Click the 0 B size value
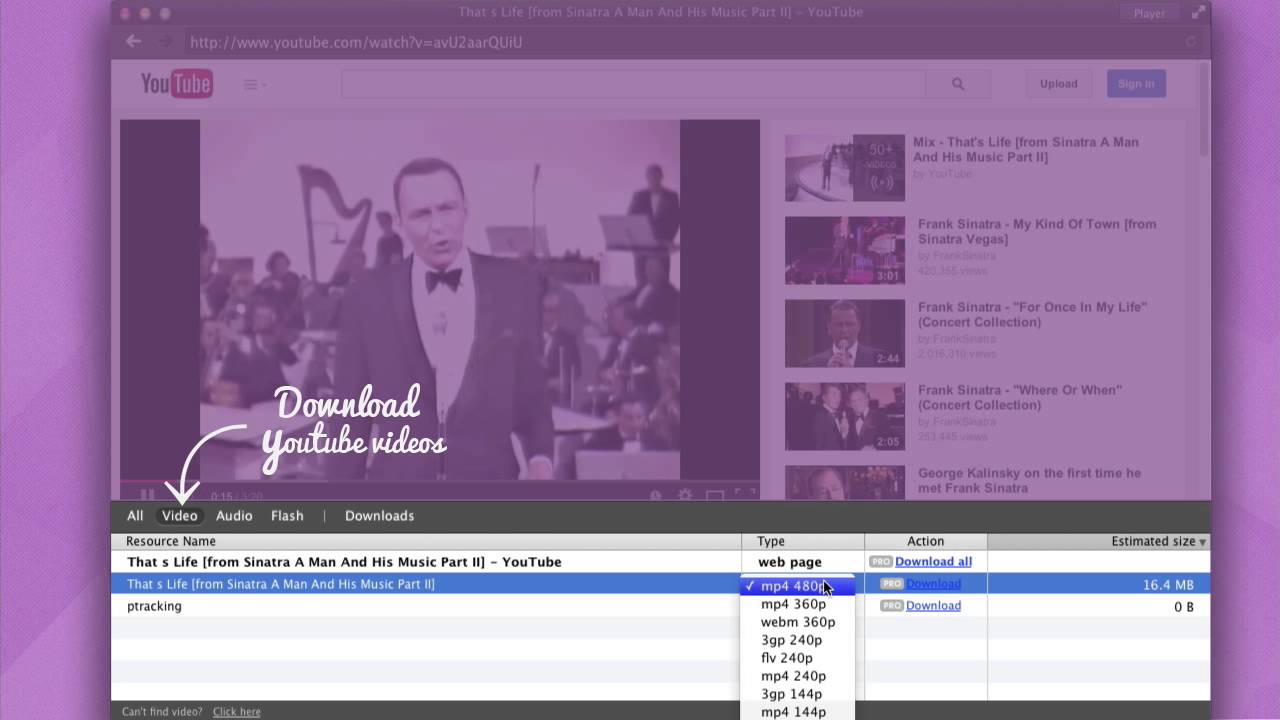 1184,607
